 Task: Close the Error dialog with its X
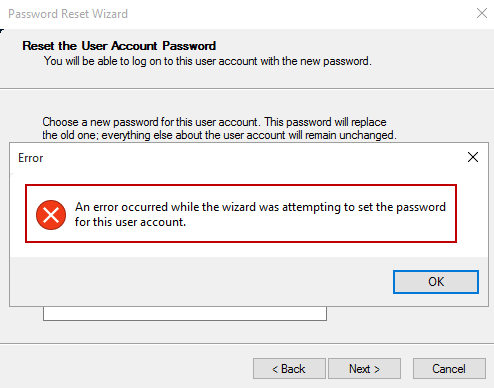click(473, 157)
